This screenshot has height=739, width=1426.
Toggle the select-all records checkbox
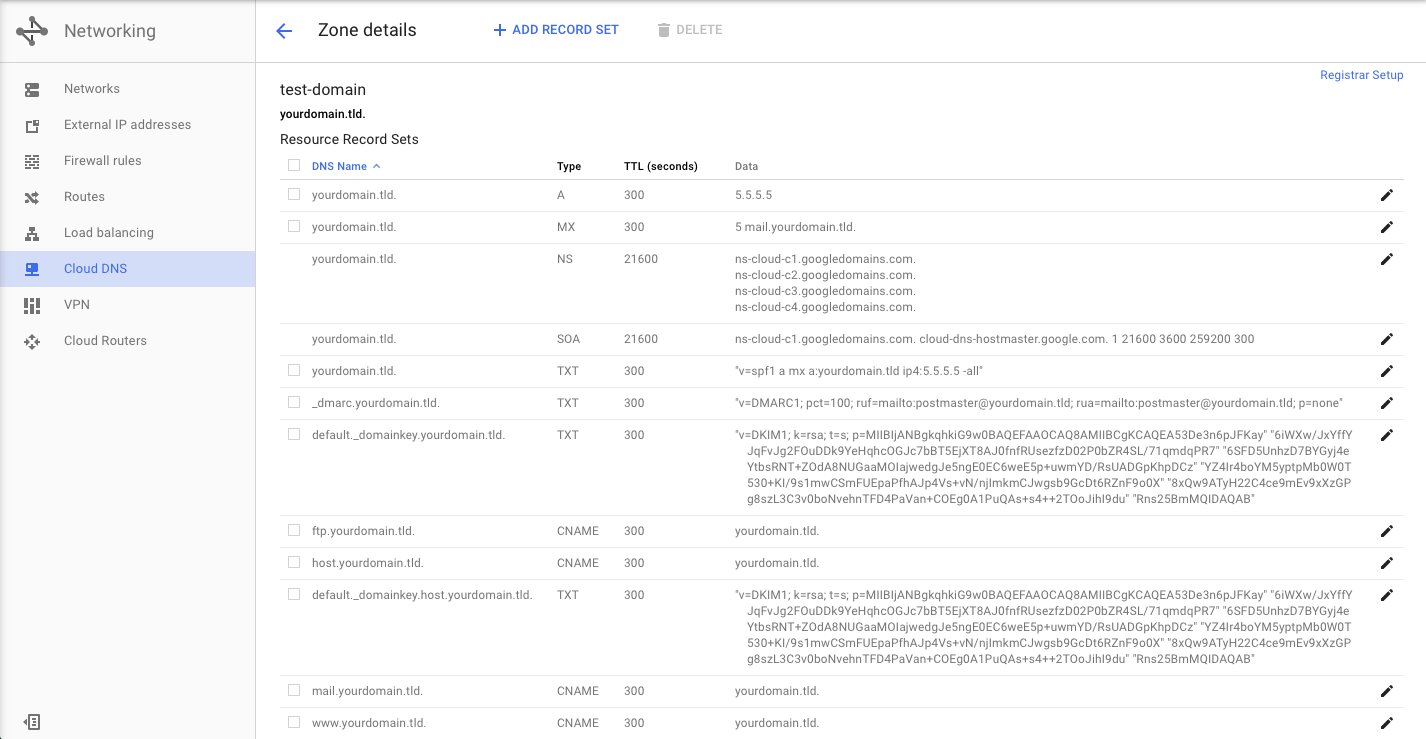294,165
